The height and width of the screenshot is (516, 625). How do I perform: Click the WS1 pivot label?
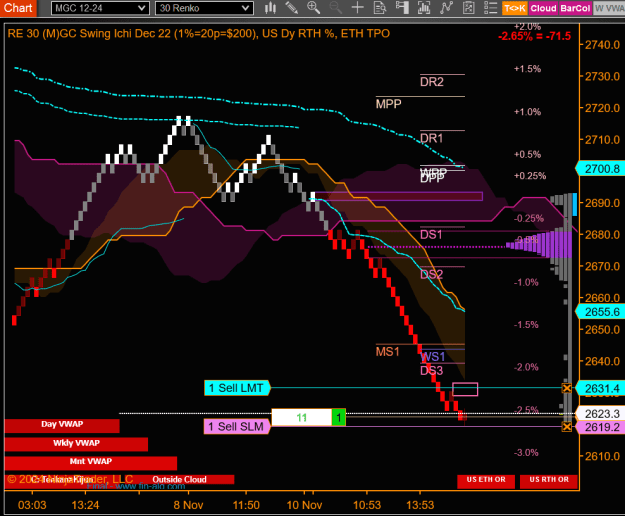click(x=433, y=357)
